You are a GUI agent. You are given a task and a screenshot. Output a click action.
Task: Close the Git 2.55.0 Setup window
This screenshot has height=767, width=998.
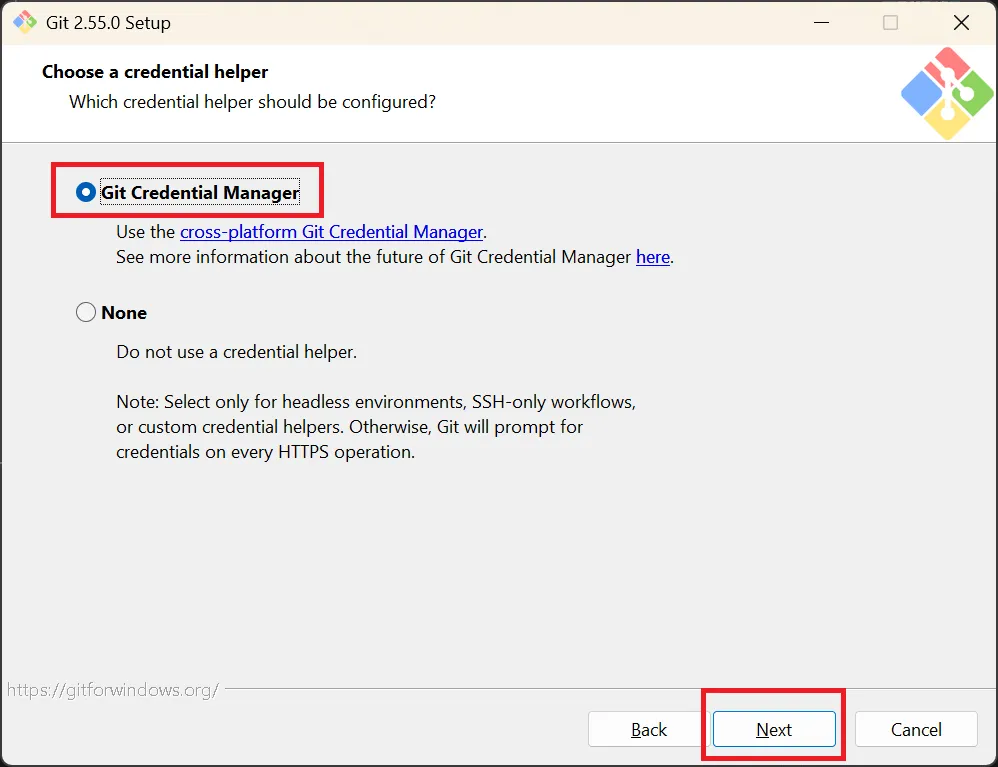pos(961,22)
